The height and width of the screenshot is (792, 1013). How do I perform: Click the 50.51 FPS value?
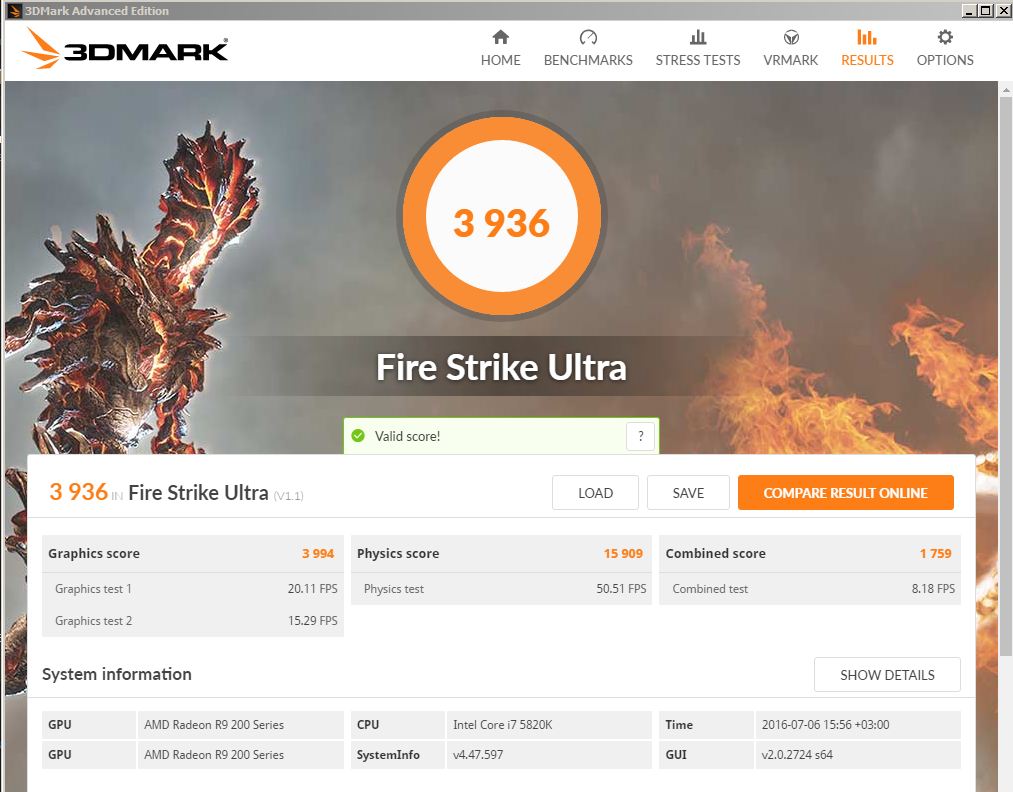click(x=621, y=589)
